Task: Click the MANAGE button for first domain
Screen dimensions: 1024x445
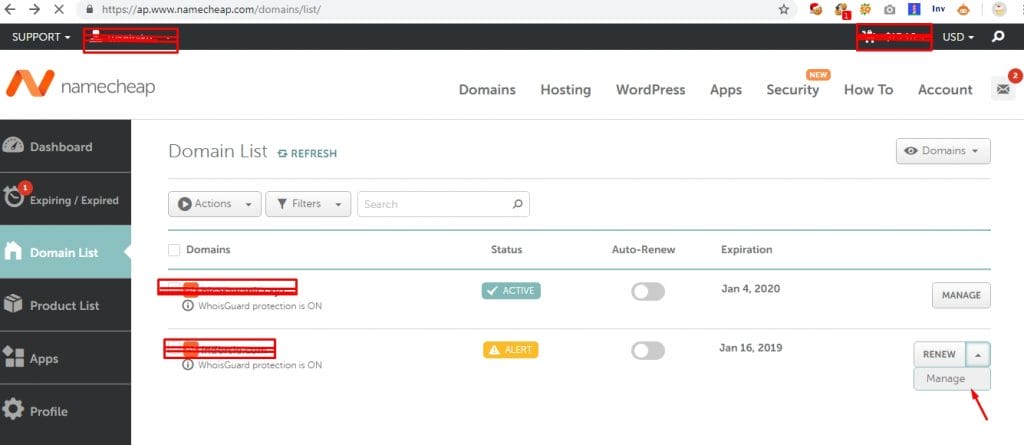Action: pos(961,295)
